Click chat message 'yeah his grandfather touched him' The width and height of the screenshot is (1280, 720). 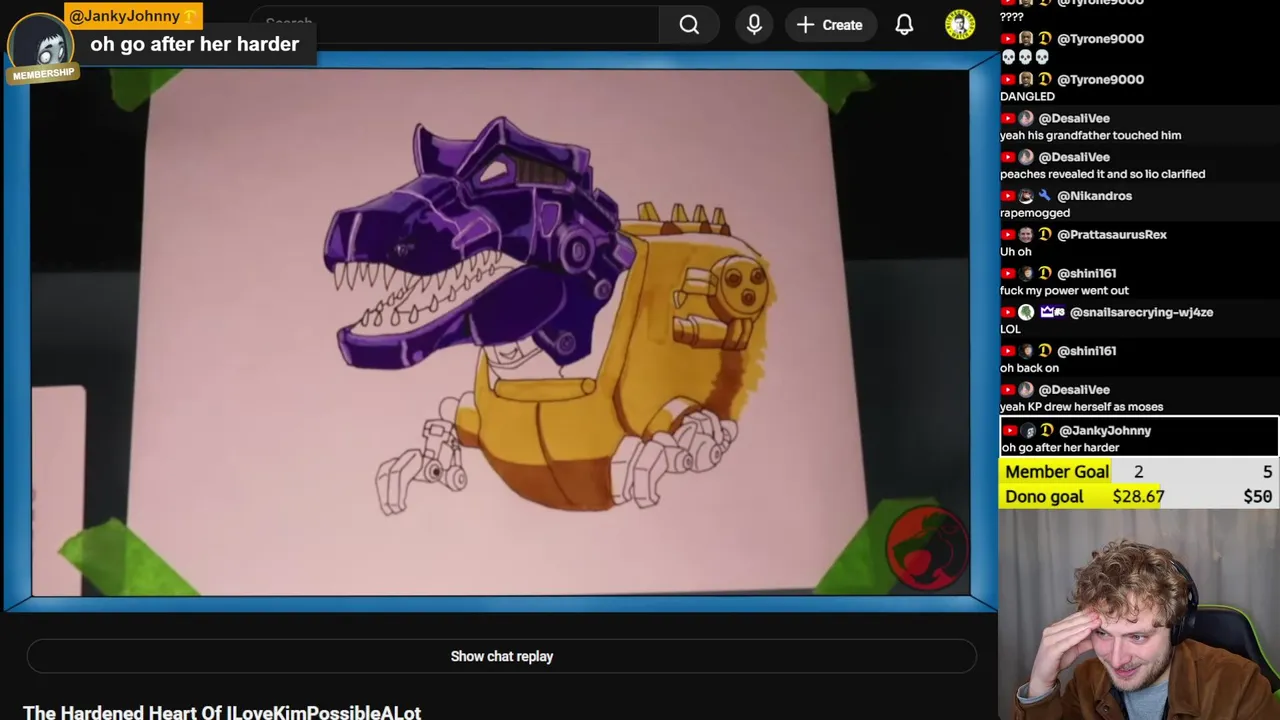point(1090,135)
